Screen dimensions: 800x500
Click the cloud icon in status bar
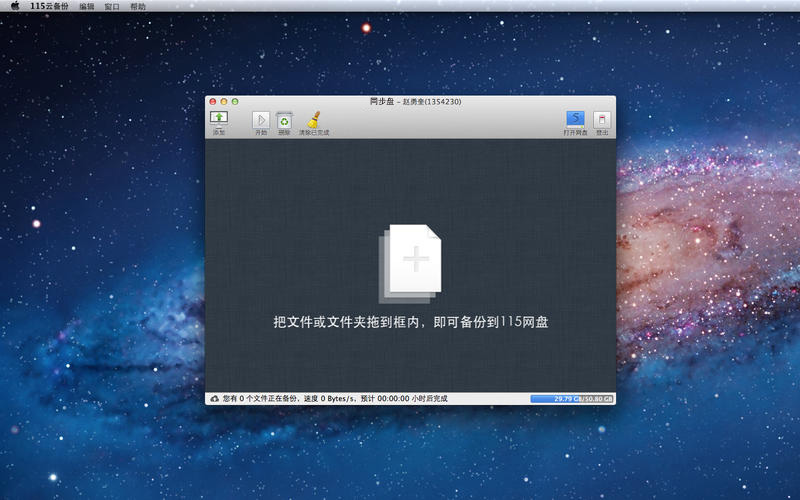pos(214,398)
